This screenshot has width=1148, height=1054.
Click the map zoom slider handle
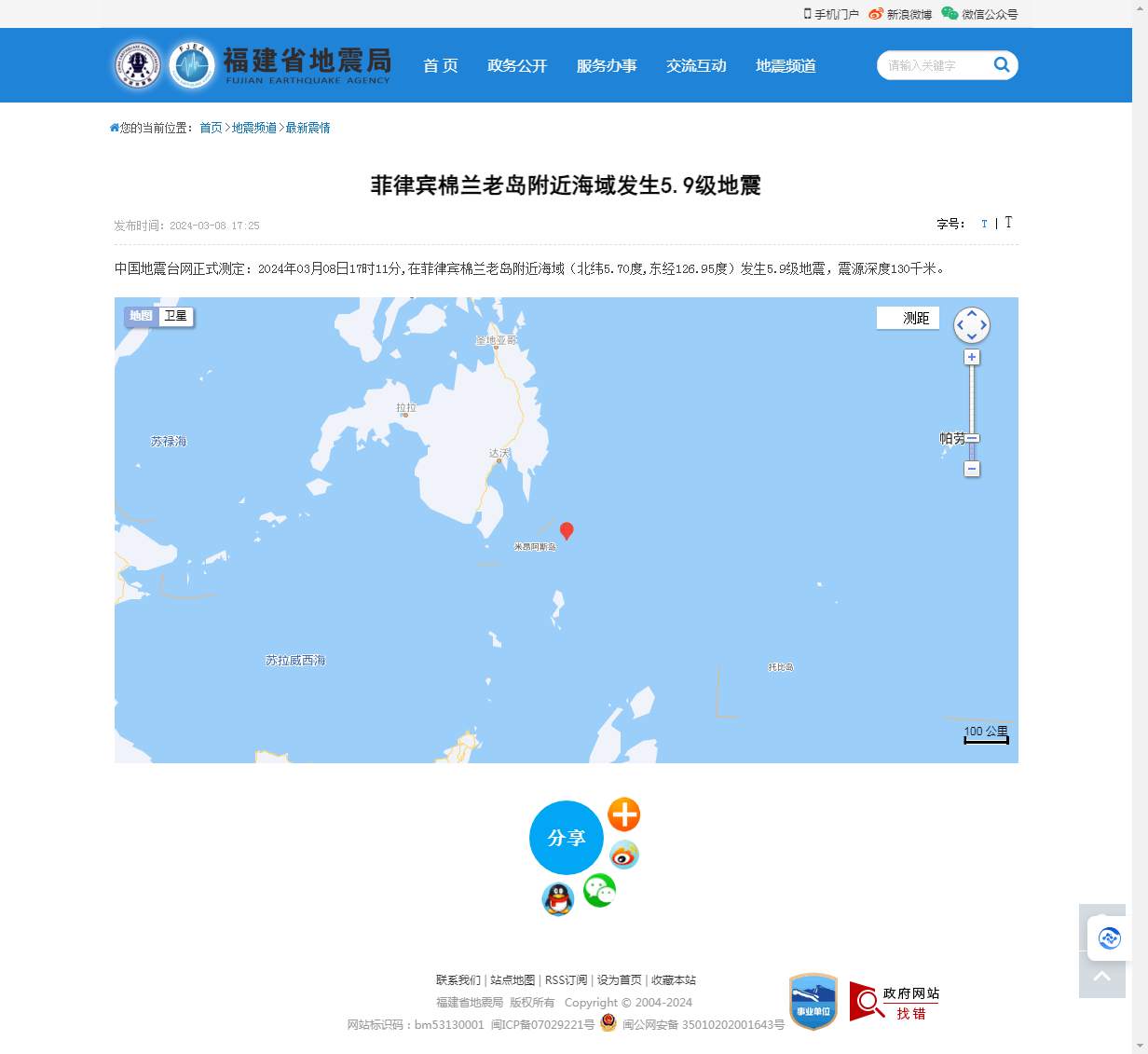[972, 438]
